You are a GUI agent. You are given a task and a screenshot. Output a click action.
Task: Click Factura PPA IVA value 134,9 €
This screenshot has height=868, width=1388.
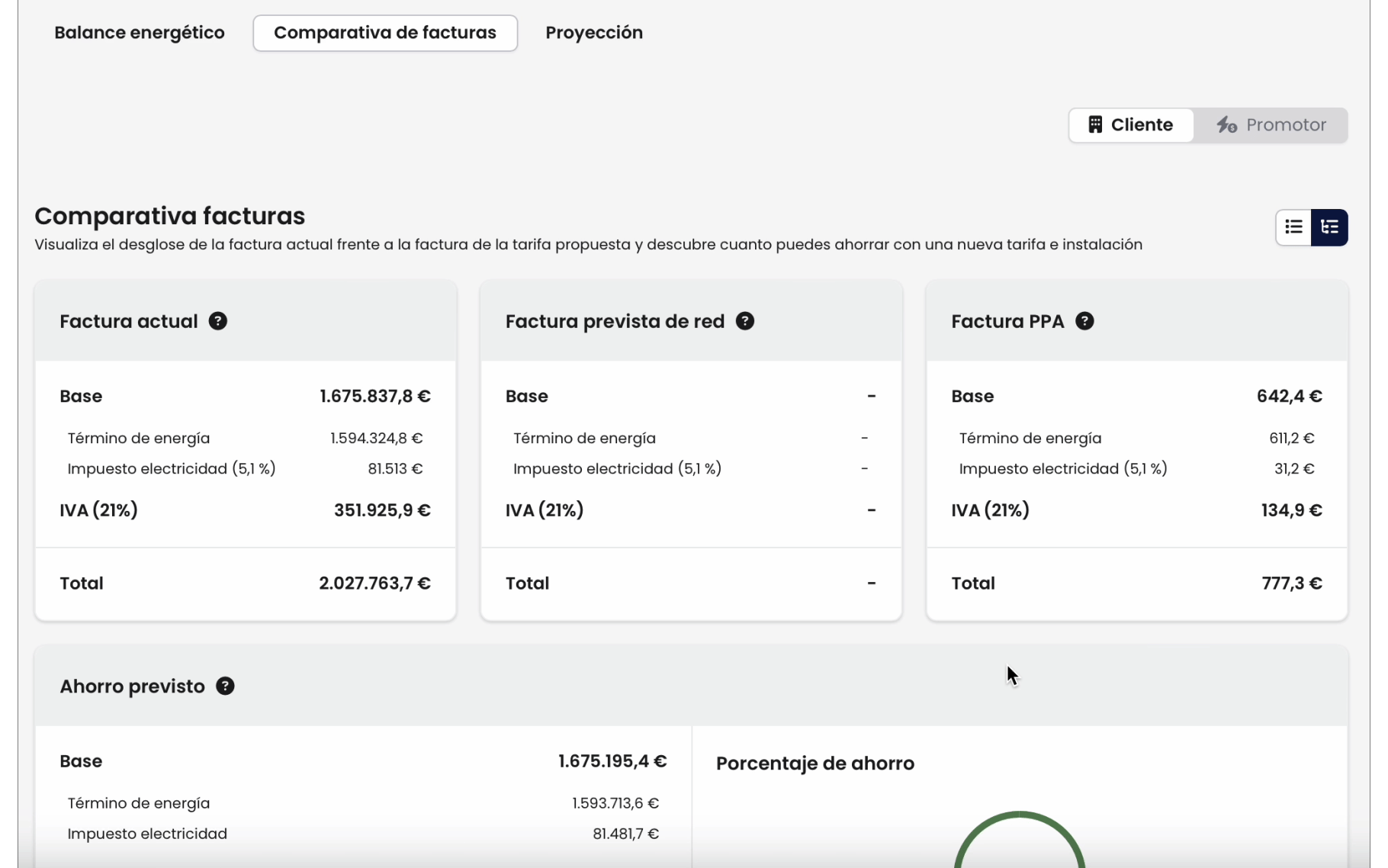click(1292, 510)
